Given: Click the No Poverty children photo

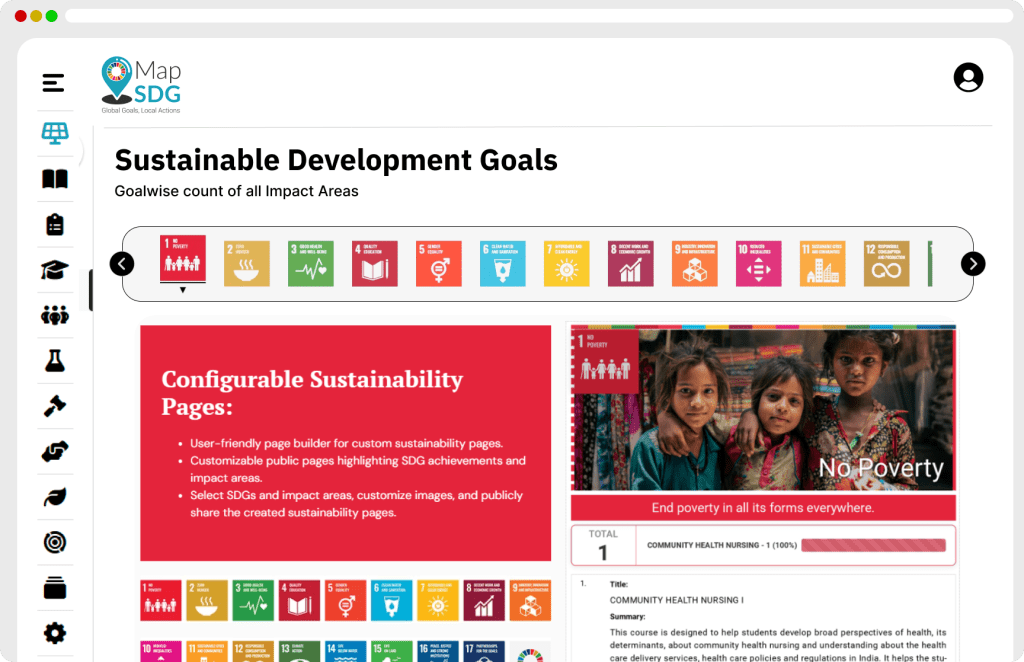Looking at the screenshot, I should click(x=763, y=408).
